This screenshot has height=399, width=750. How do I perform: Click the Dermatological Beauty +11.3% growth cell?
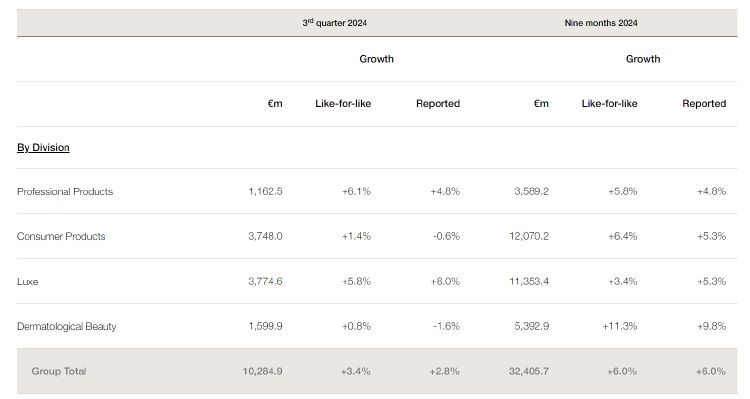coord(619,326)
